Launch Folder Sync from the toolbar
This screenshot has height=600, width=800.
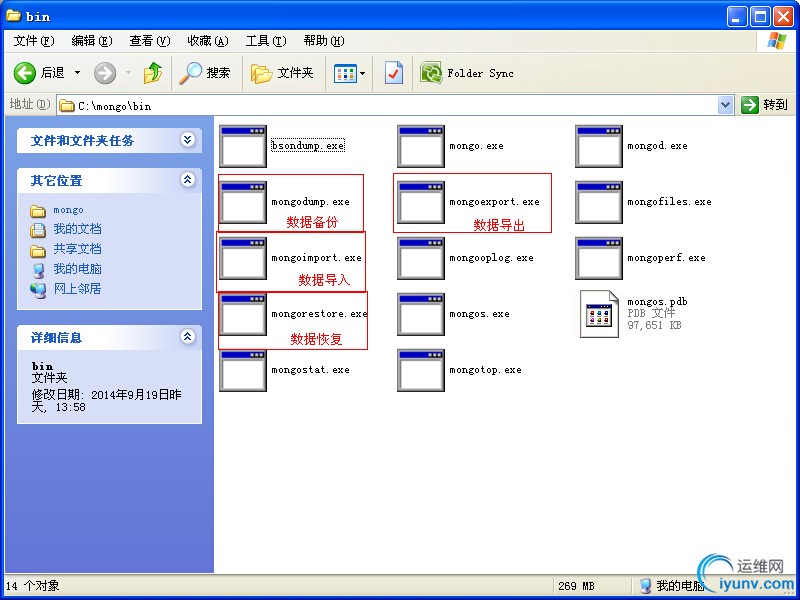(x=466, y=73)
